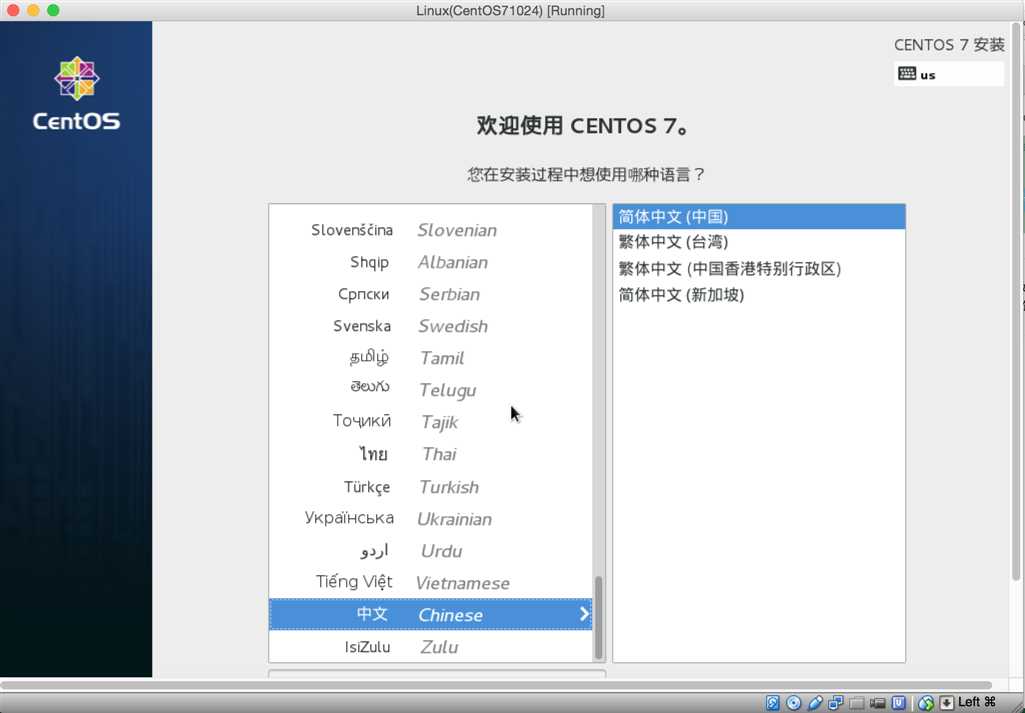Click the VM window horizontal scrollbar
The height and width of the screenshot is (713, 1025).
pyautogui.click(x=496, y=684)
